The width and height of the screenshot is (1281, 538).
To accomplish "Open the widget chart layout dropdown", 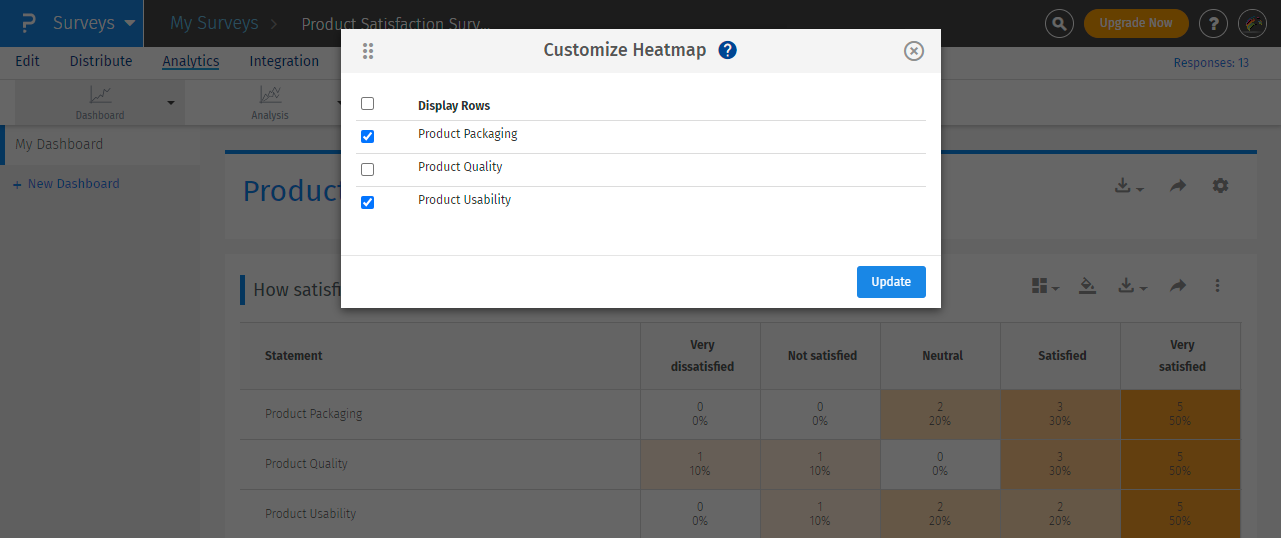I will (x=1045, y=286).
